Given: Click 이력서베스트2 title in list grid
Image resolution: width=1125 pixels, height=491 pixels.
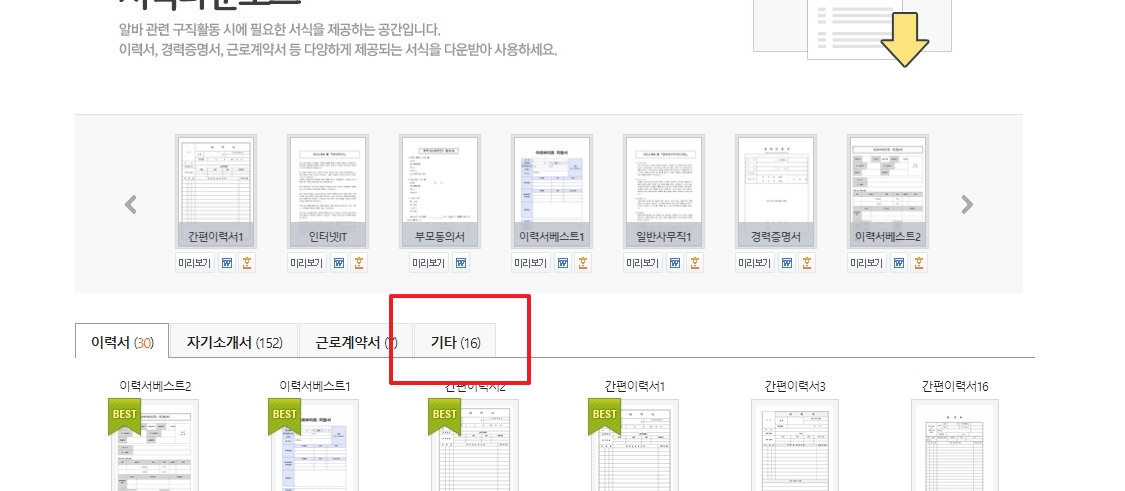Looking at the screenshot, I should pos(155,386).
